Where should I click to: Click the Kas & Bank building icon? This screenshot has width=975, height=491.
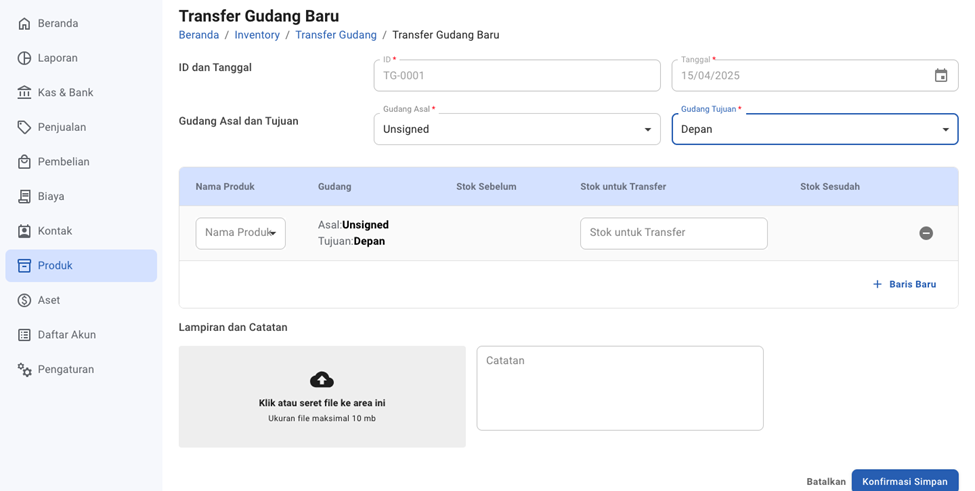24,92
